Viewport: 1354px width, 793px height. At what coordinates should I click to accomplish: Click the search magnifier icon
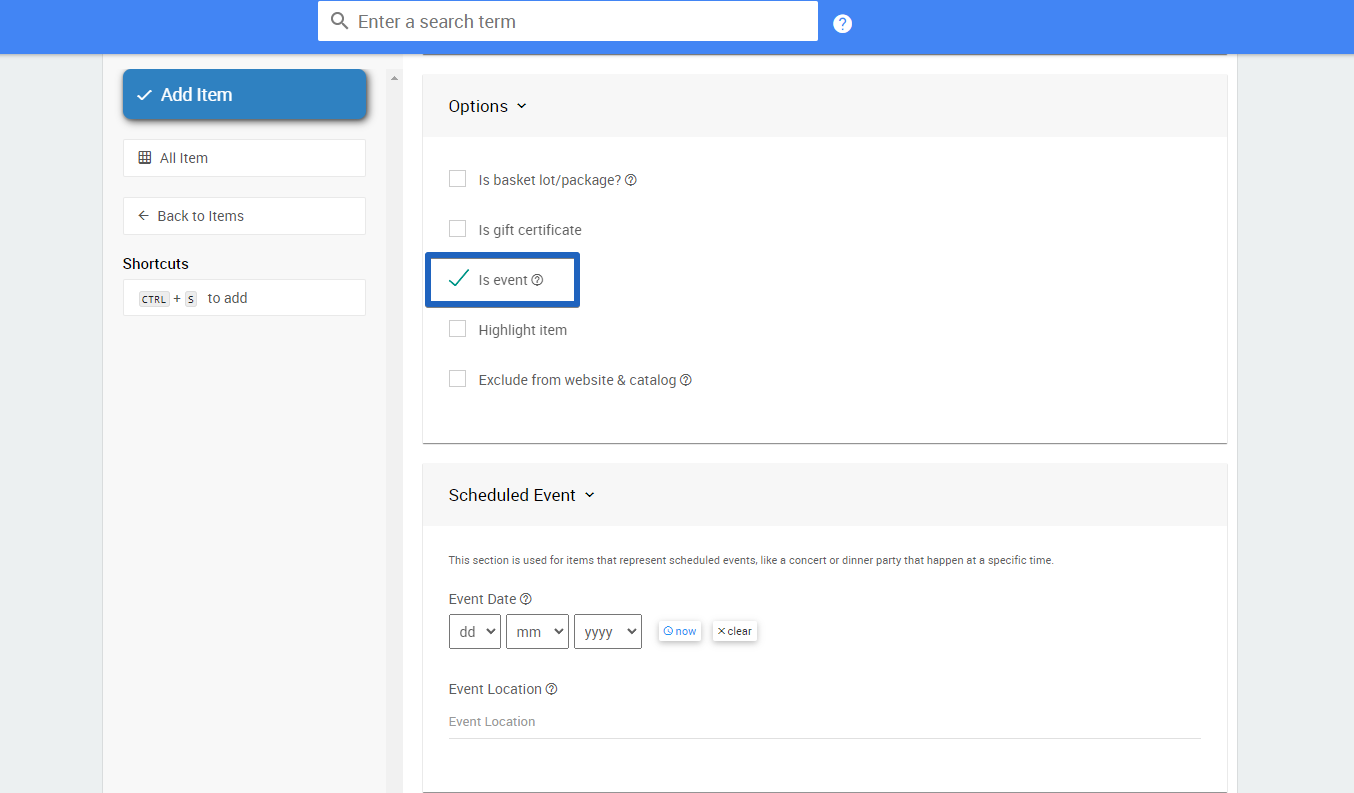(340, 21)
